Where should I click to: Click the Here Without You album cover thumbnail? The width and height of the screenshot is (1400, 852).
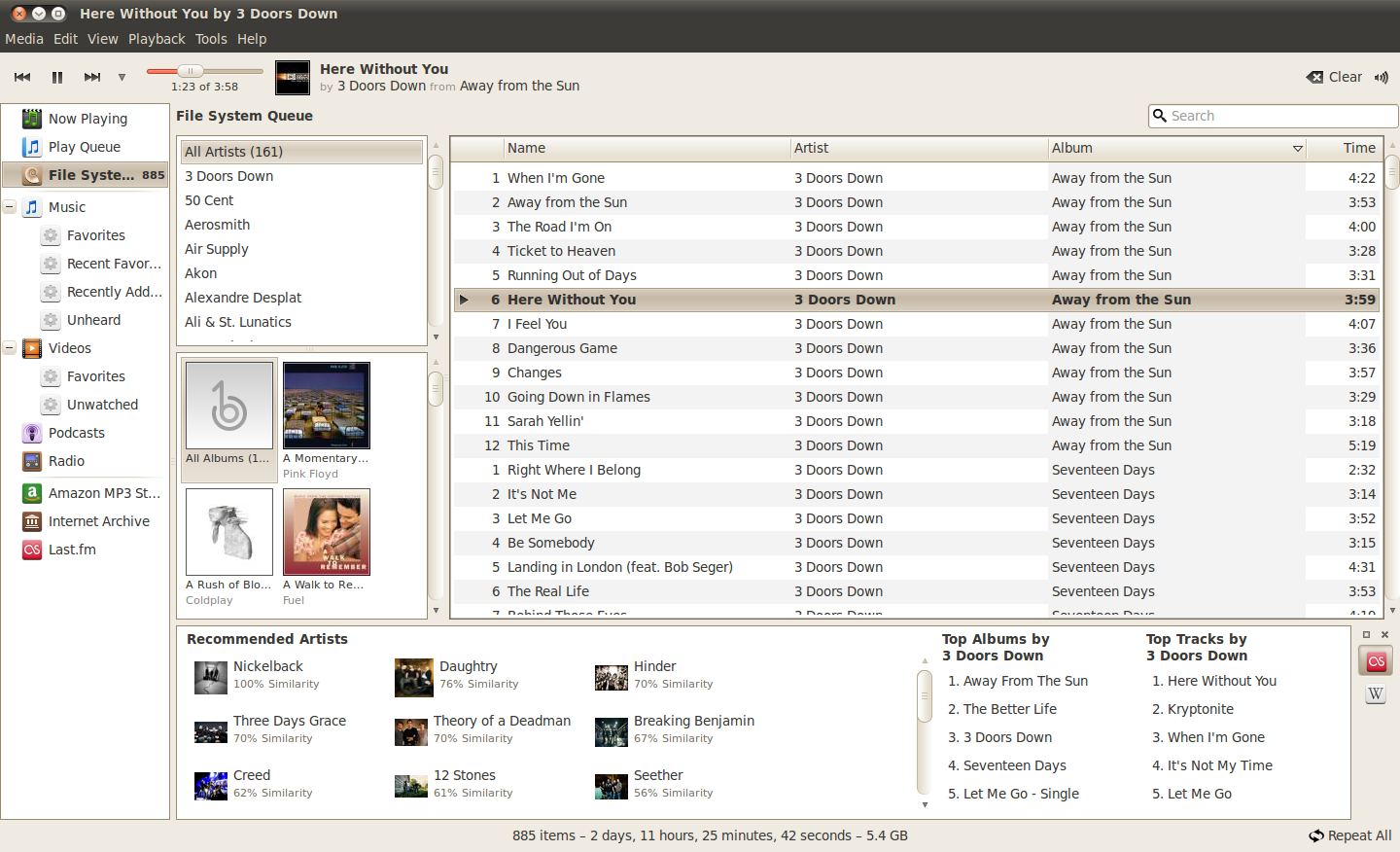[293, 78]
